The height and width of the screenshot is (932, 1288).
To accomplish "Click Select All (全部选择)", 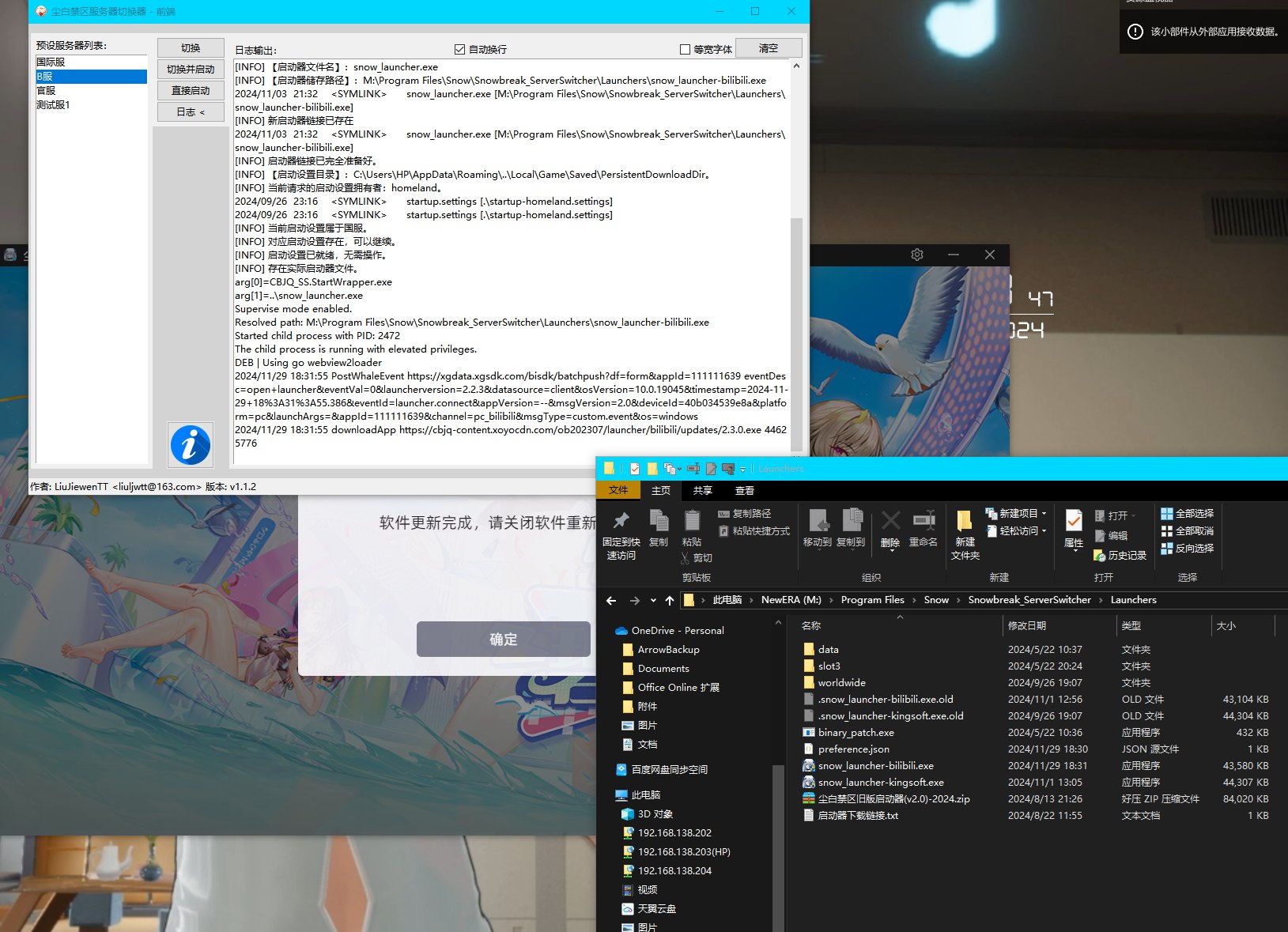I will click(1187, 513).
